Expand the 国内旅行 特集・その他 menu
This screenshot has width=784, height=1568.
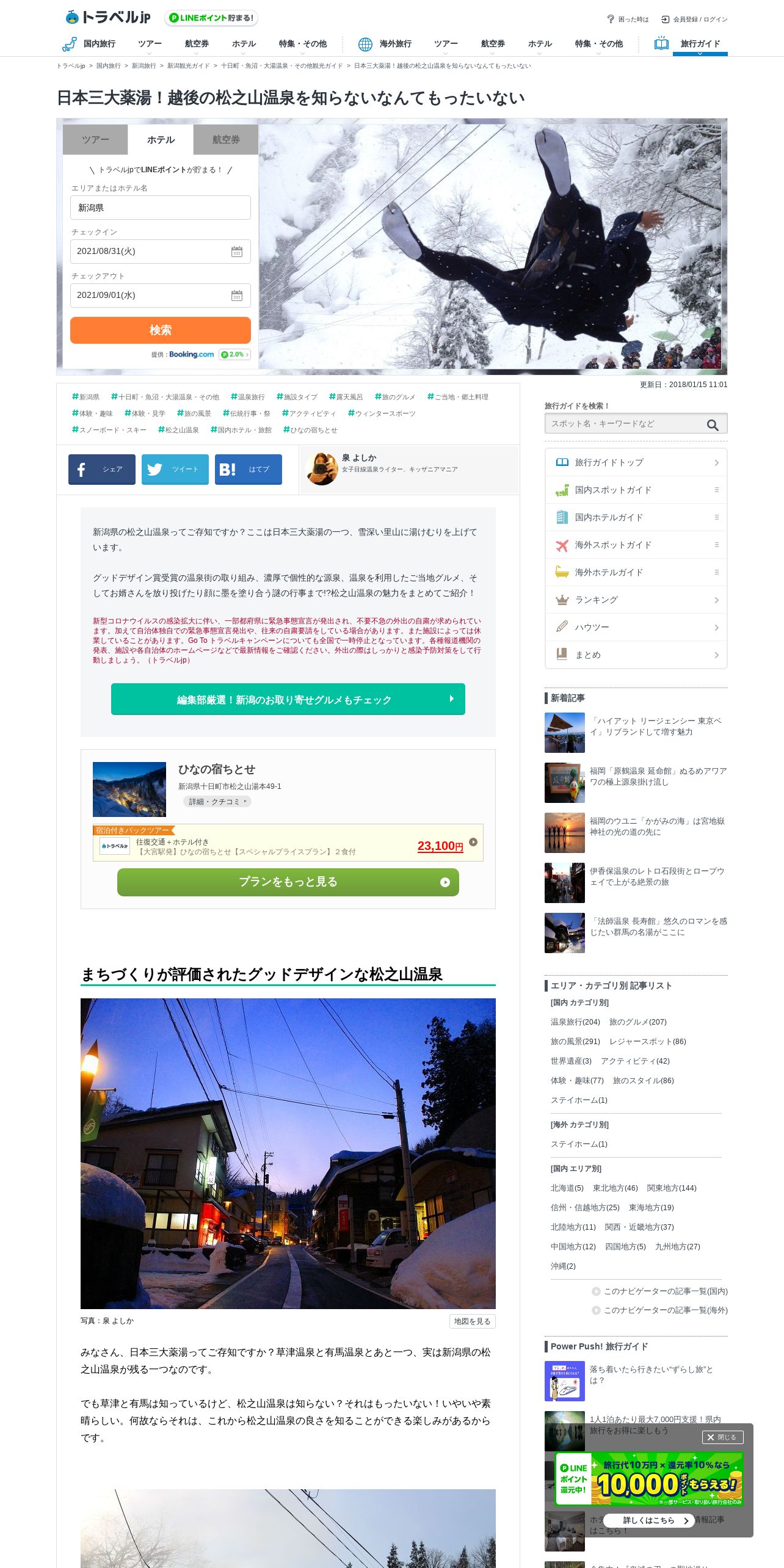pos(302,44)
